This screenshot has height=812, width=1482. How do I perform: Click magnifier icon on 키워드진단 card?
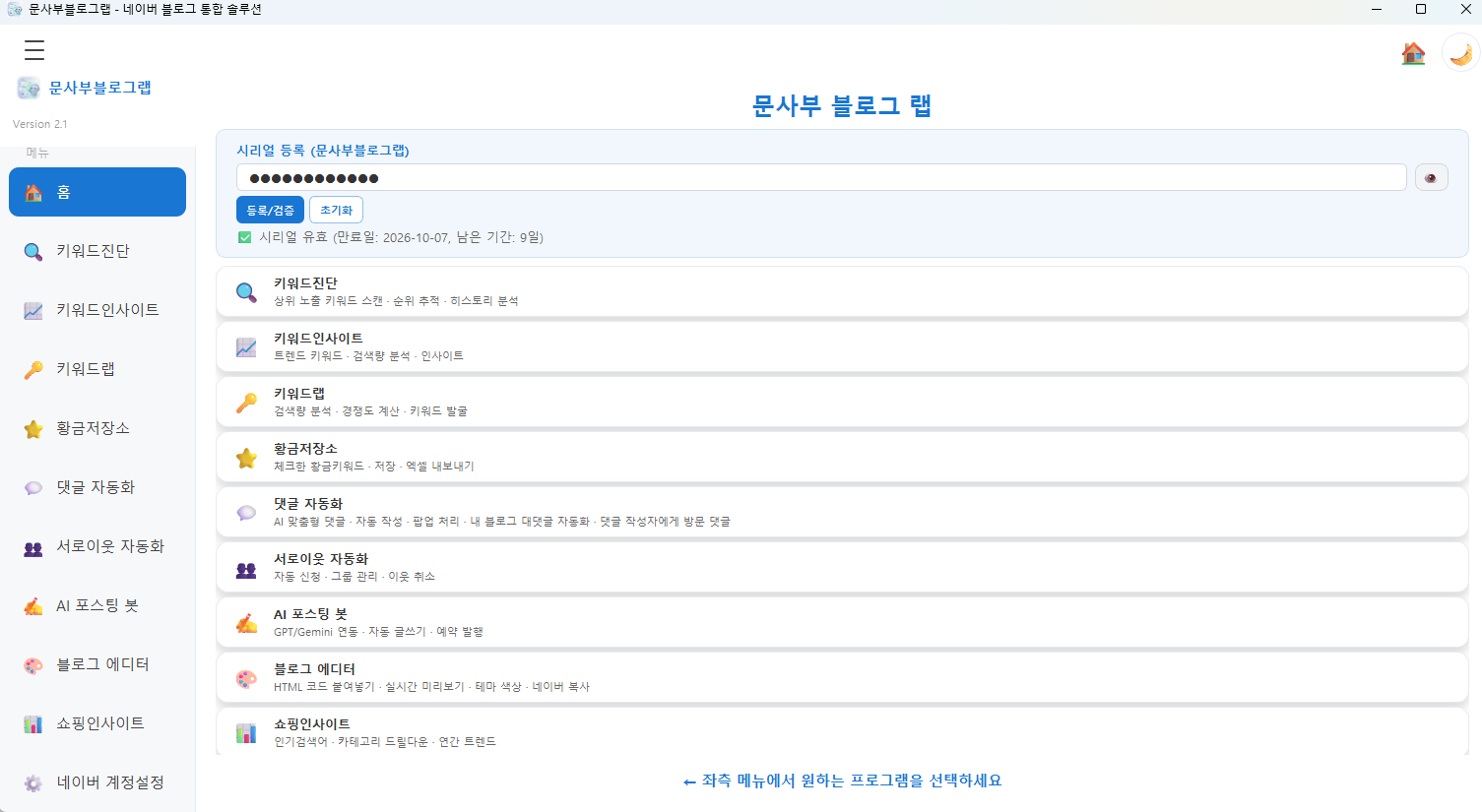pyautogui.click(x=246, y=292)
